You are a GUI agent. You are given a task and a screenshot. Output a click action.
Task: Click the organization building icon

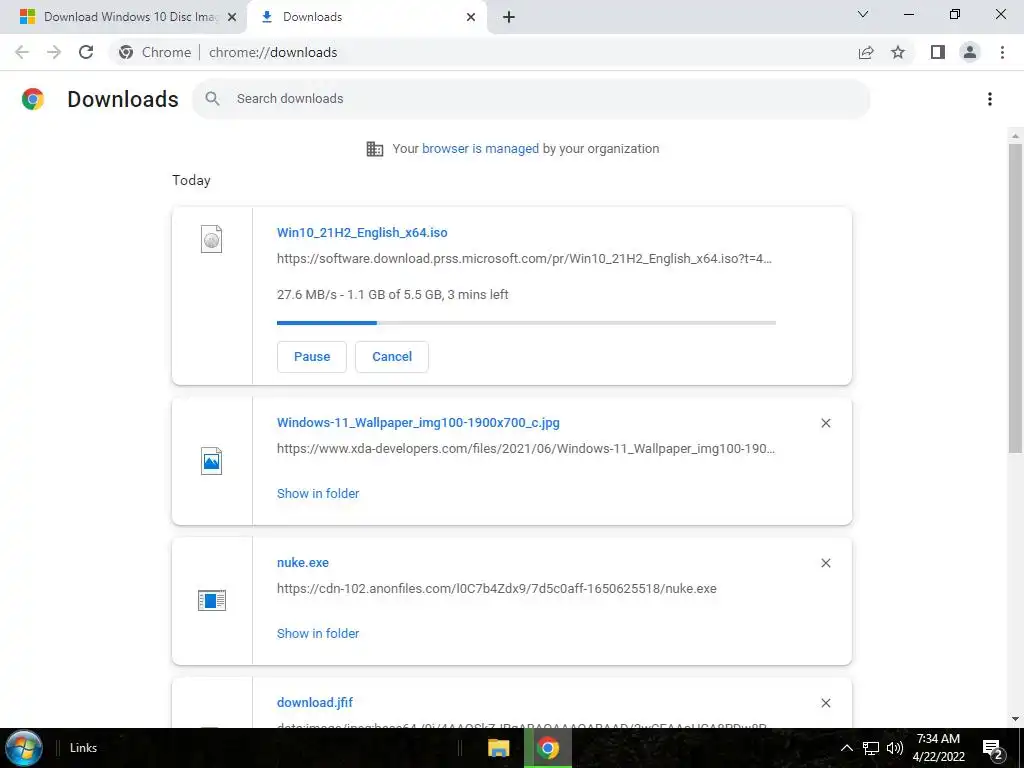(x=375, y=149)
